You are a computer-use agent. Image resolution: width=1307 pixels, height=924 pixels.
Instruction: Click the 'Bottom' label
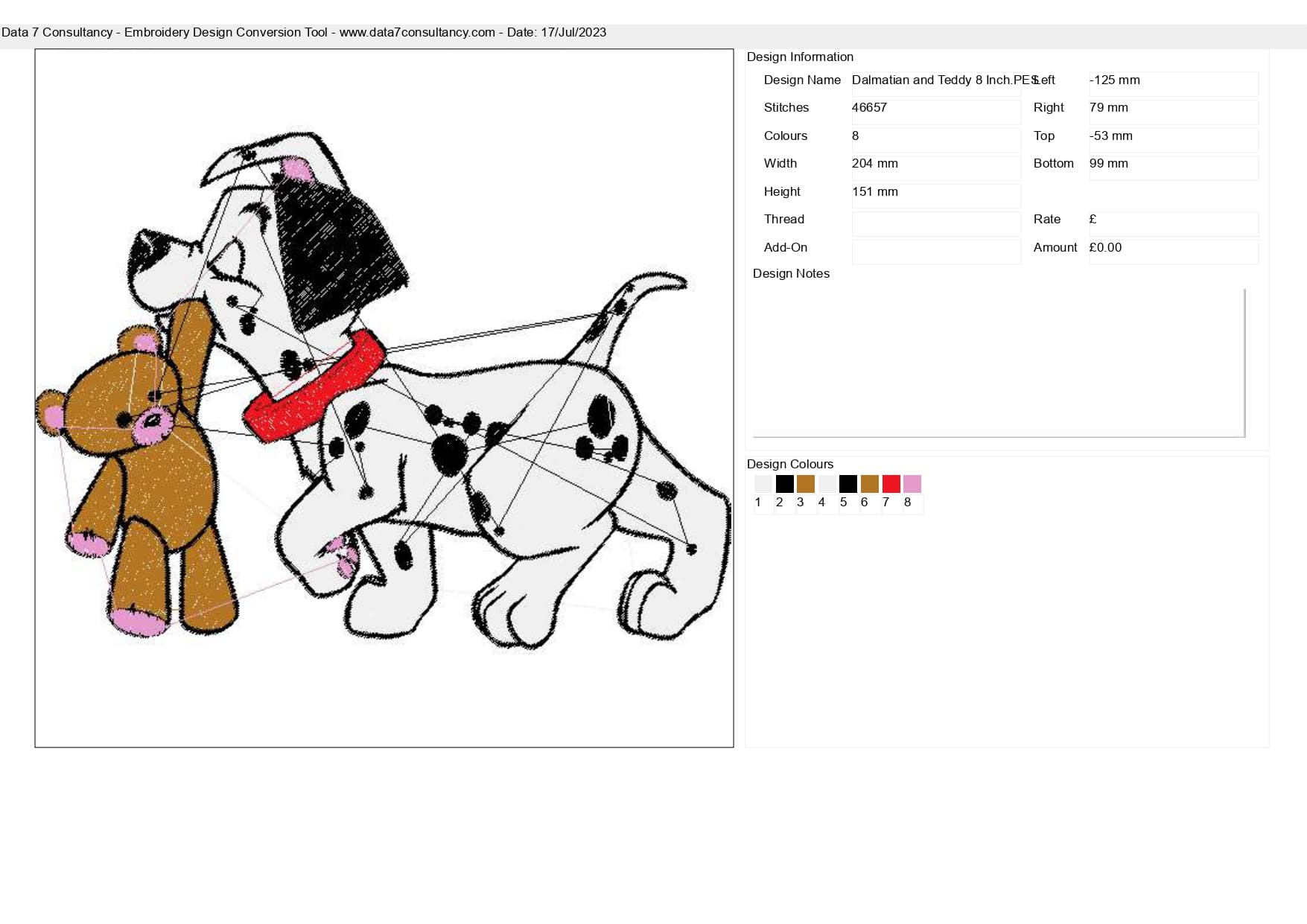coord(1054,163)
